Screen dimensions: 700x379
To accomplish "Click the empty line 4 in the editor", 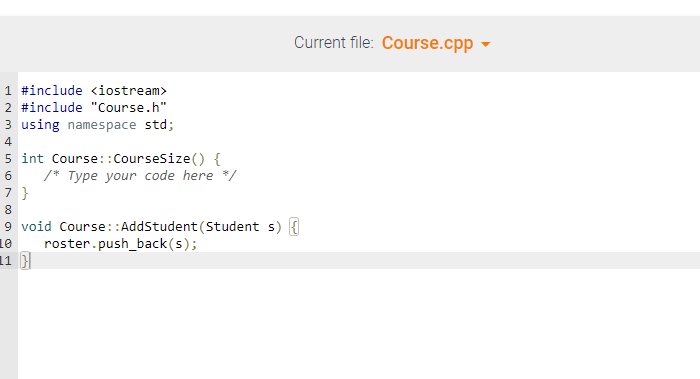I will [359, 142].
